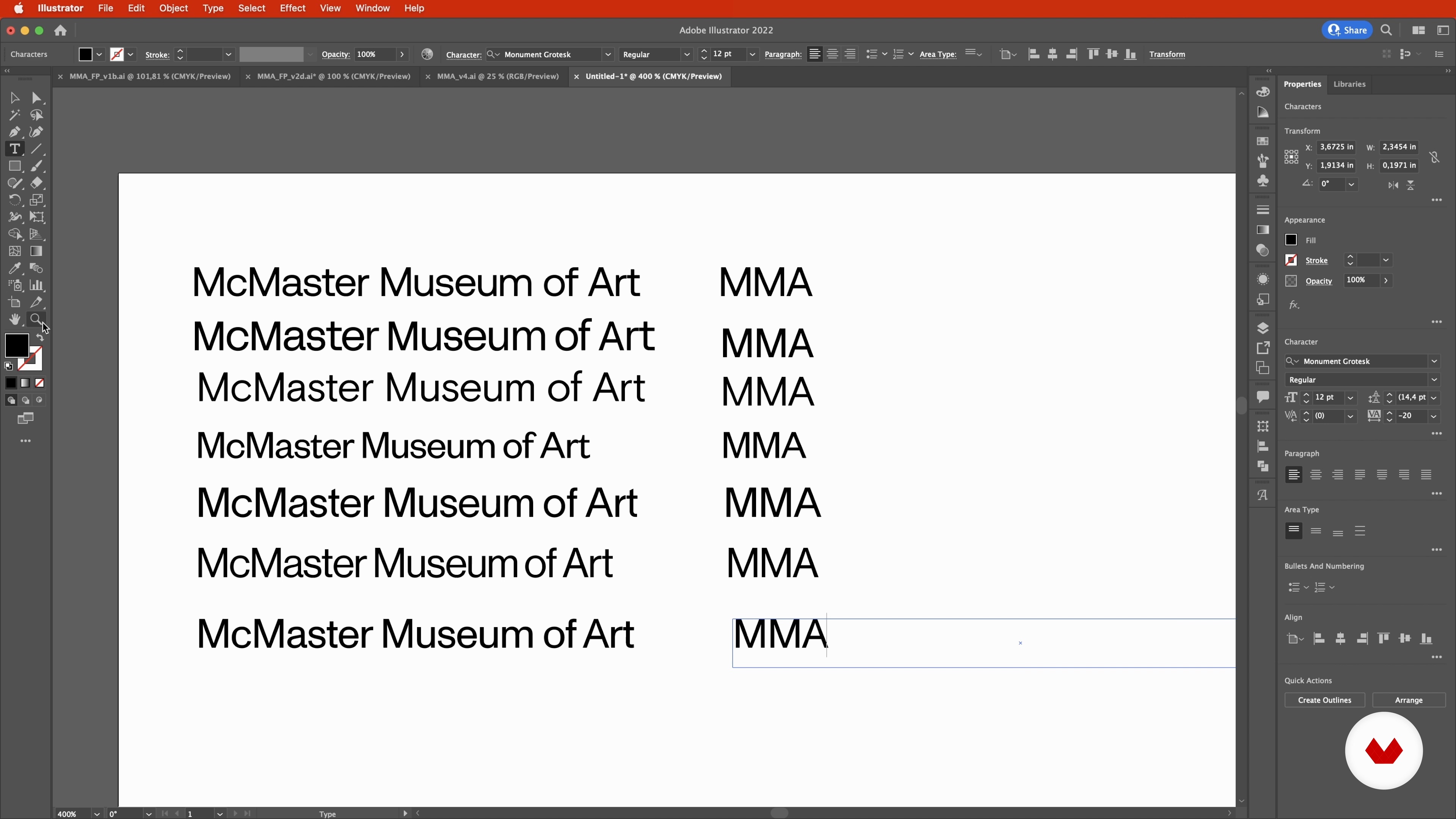Image resolution: width=1456 pixels, height=819 pixels.
Task: Switch to the Libraries tab
Action: (x=1349, y=84)
